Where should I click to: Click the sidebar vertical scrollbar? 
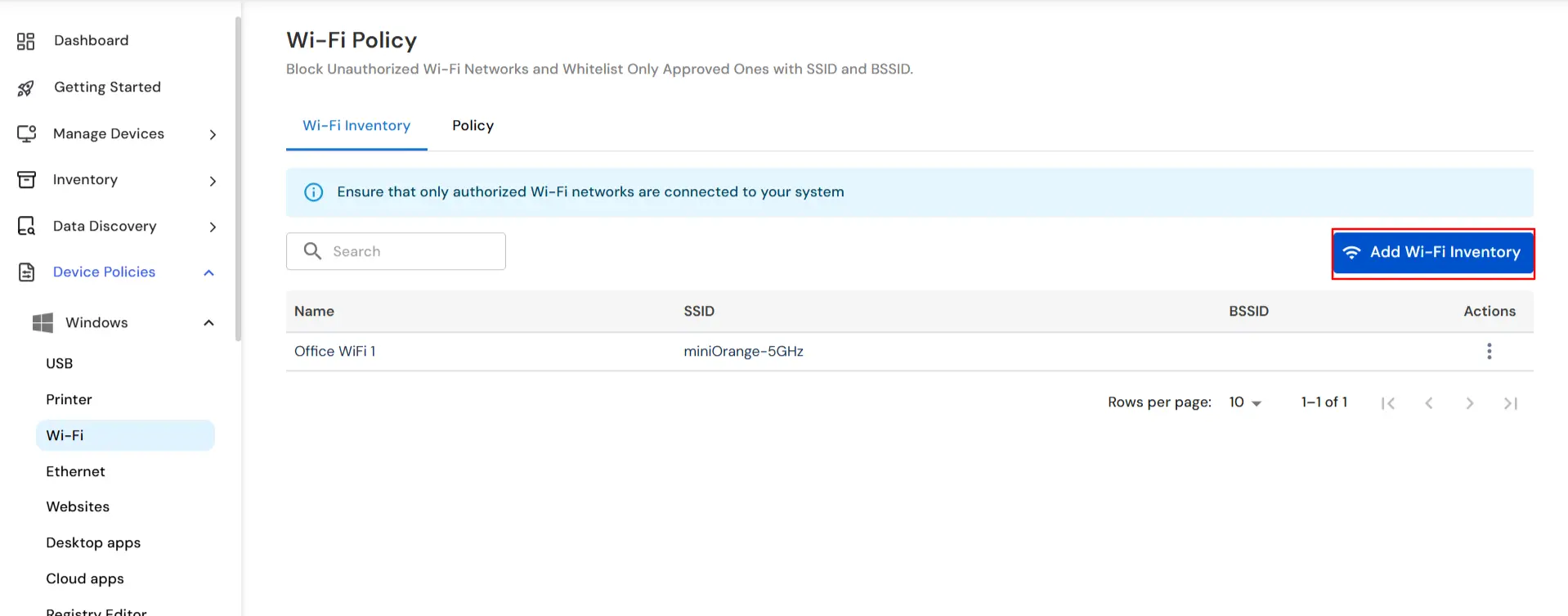(238, 178)
